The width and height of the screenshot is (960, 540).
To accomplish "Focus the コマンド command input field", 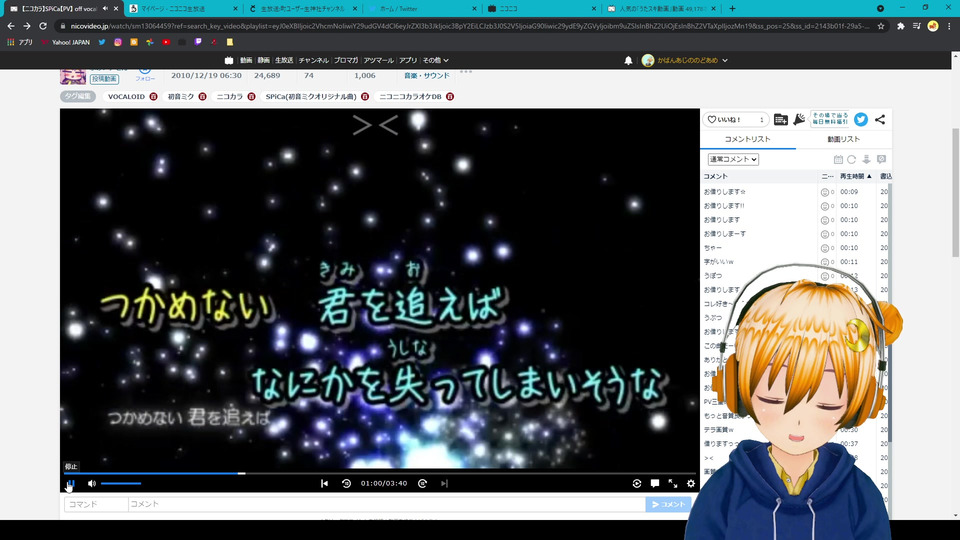I will [x=96, y=504].
